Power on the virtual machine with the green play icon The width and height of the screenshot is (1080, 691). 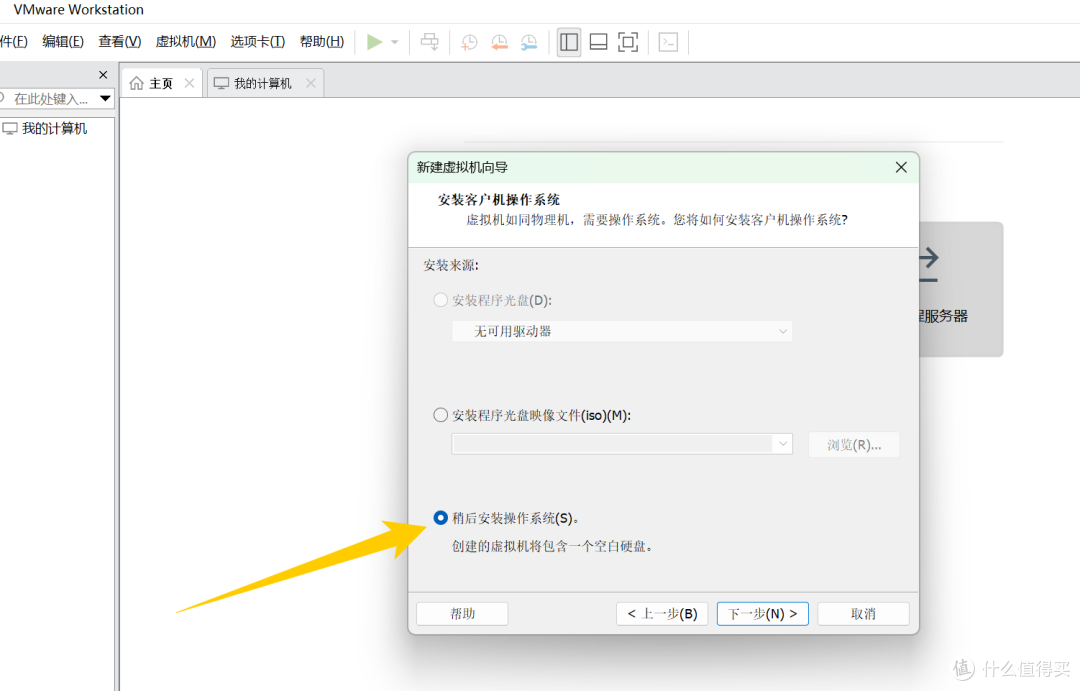click(374, 42)
